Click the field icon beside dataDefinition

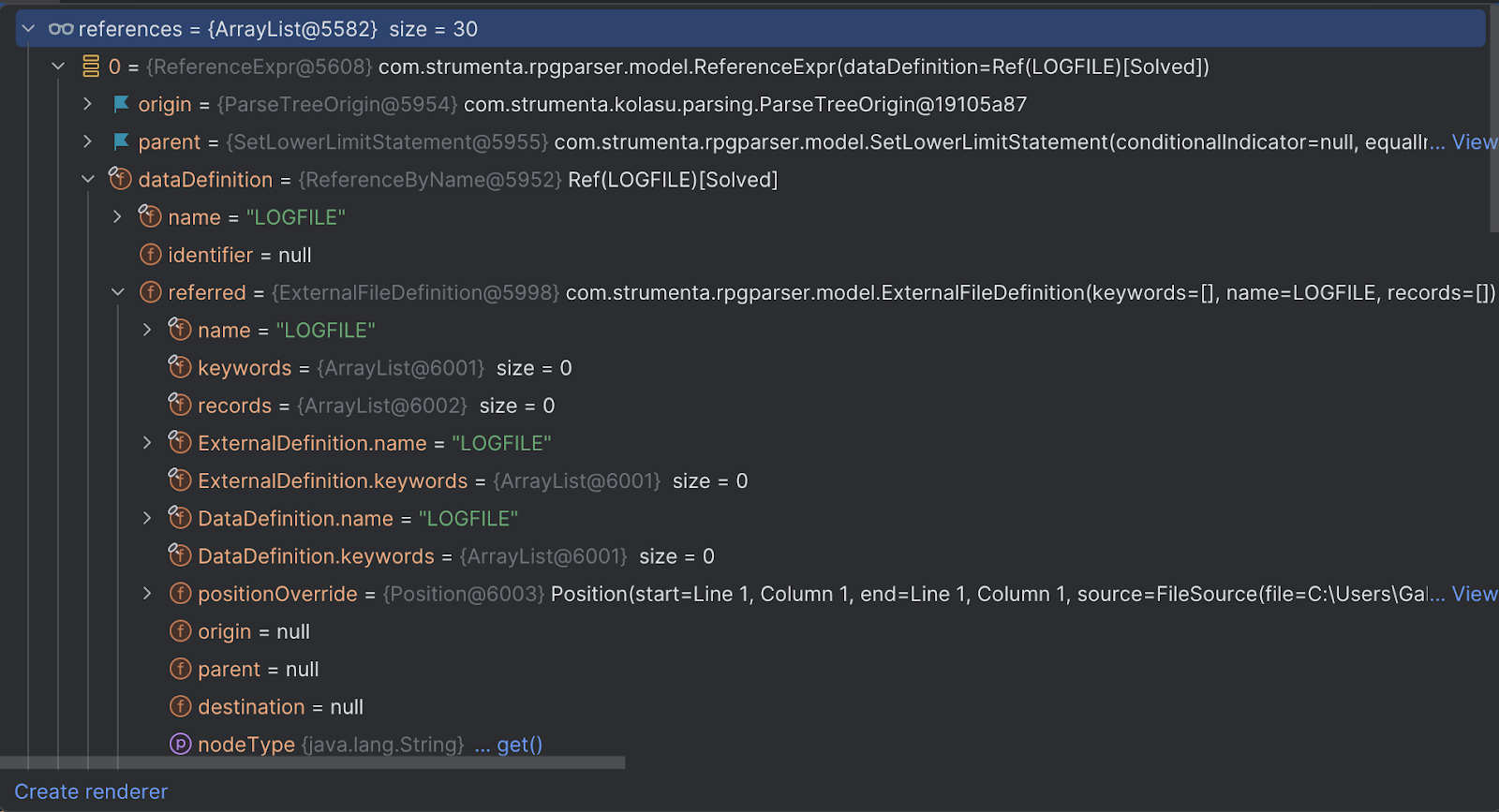point(120,178)
